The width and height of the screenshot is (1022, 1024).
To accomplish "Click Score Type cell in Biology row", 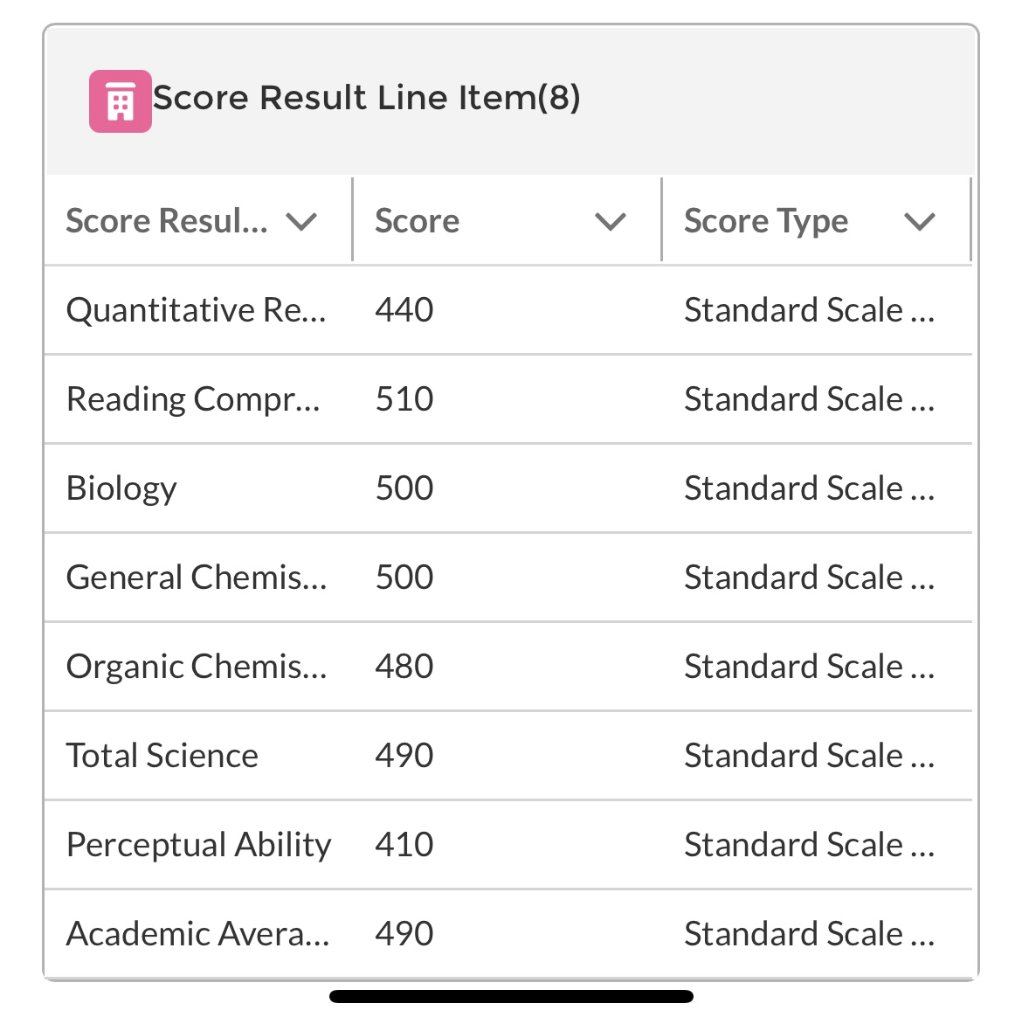I will [810, 488].
